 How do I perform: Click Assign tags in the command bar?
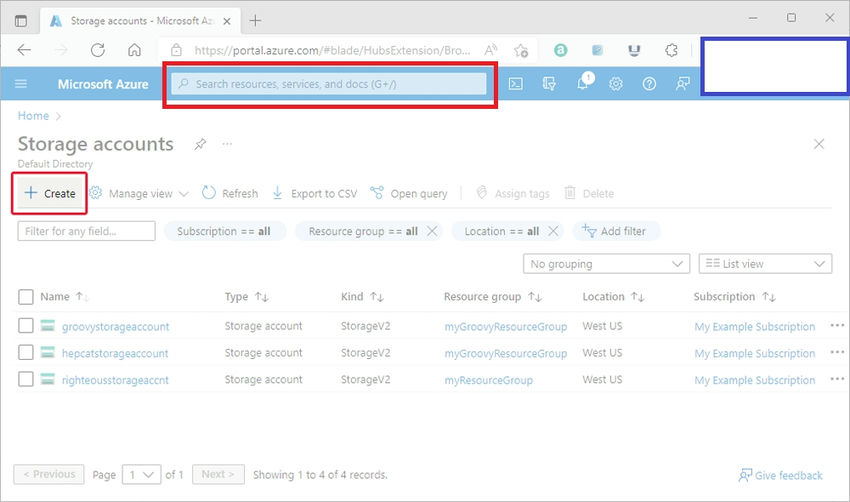[513, 194]
